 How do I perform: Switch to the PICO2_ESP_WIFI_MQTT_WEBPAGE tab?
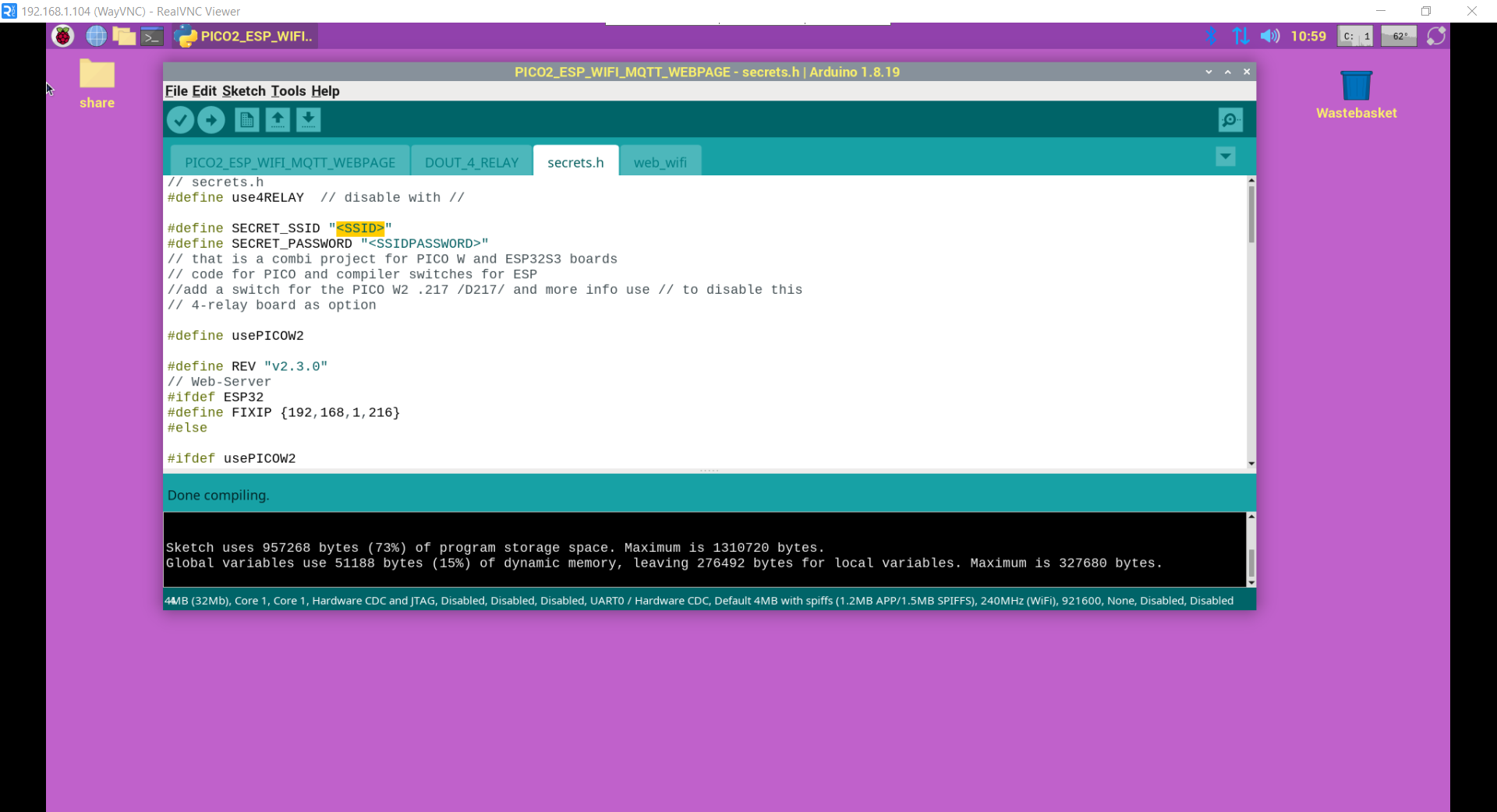coord(290,162)
